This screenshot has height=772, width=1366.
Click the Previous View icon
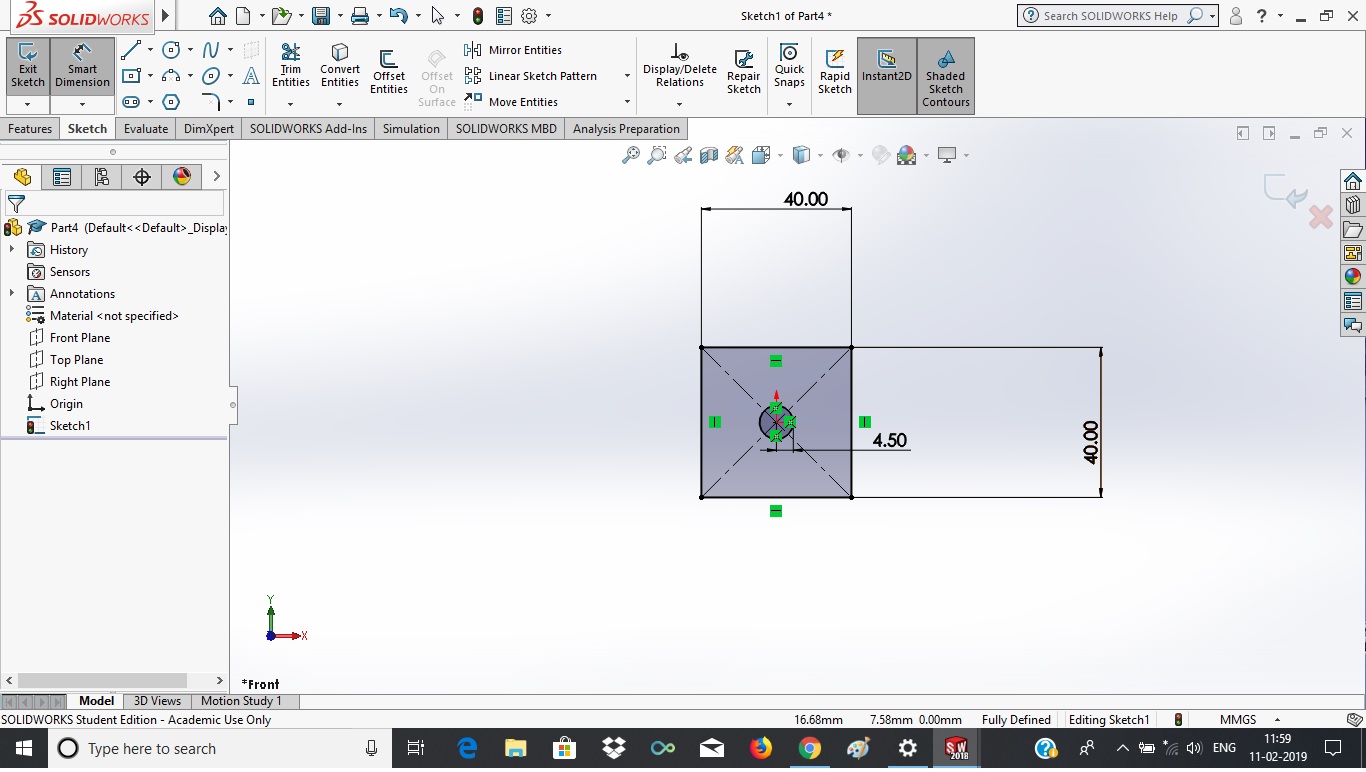[683, 155]
